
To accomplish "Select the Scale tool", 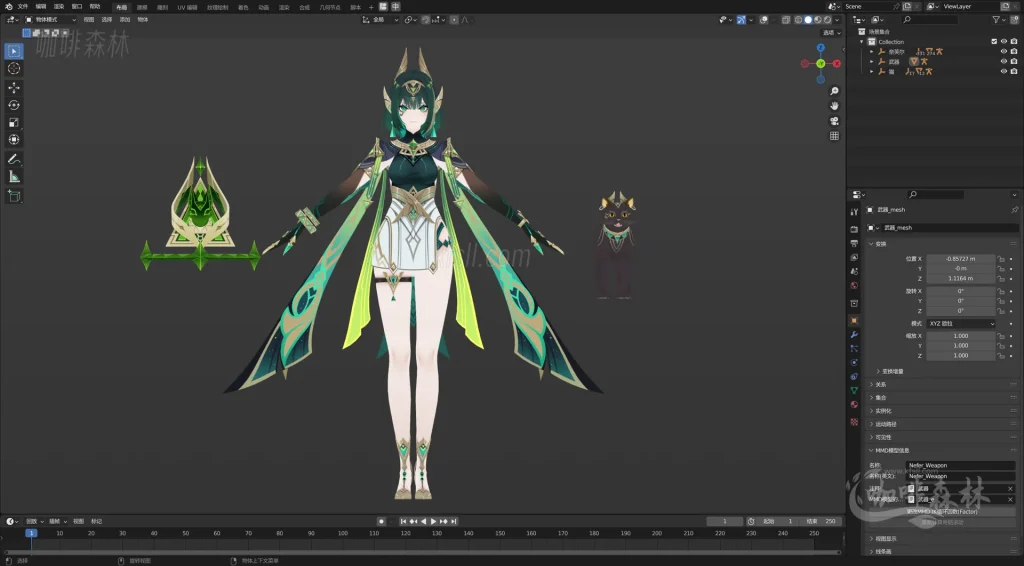I will click(x=14, y=122).
